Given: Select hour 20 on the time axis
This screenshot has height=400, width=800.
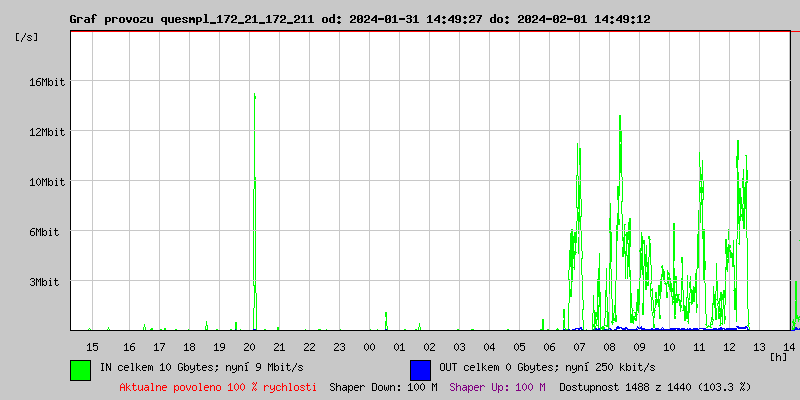Looking at the screenshot, I should click(250, 346).
